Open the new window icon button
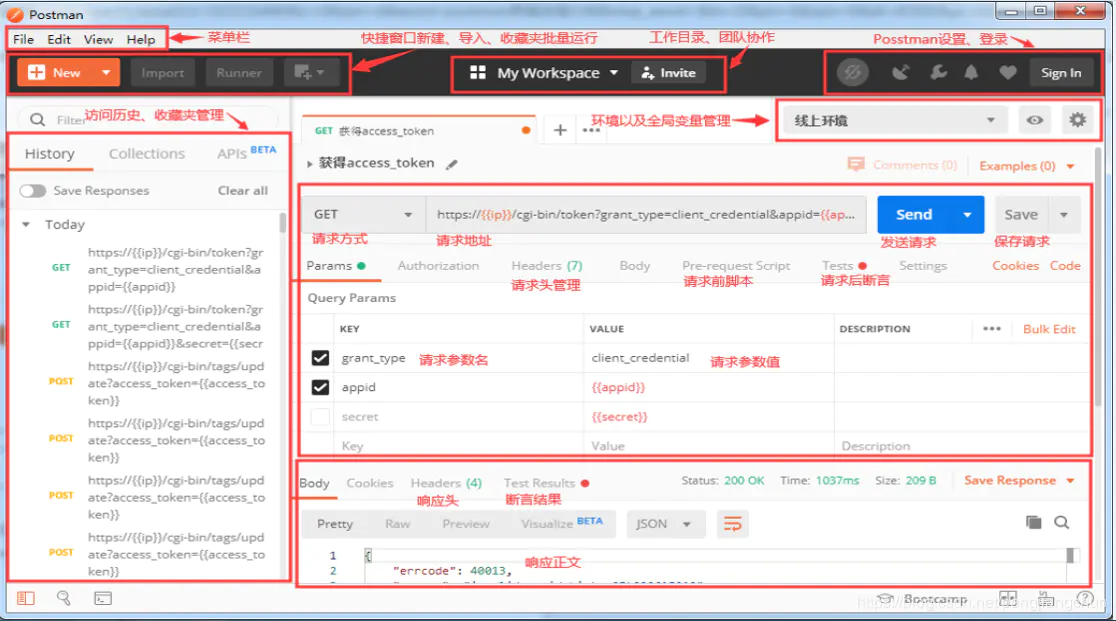Screen dimensions: 1116x621 pyautogui.click(x=310, y=73)
